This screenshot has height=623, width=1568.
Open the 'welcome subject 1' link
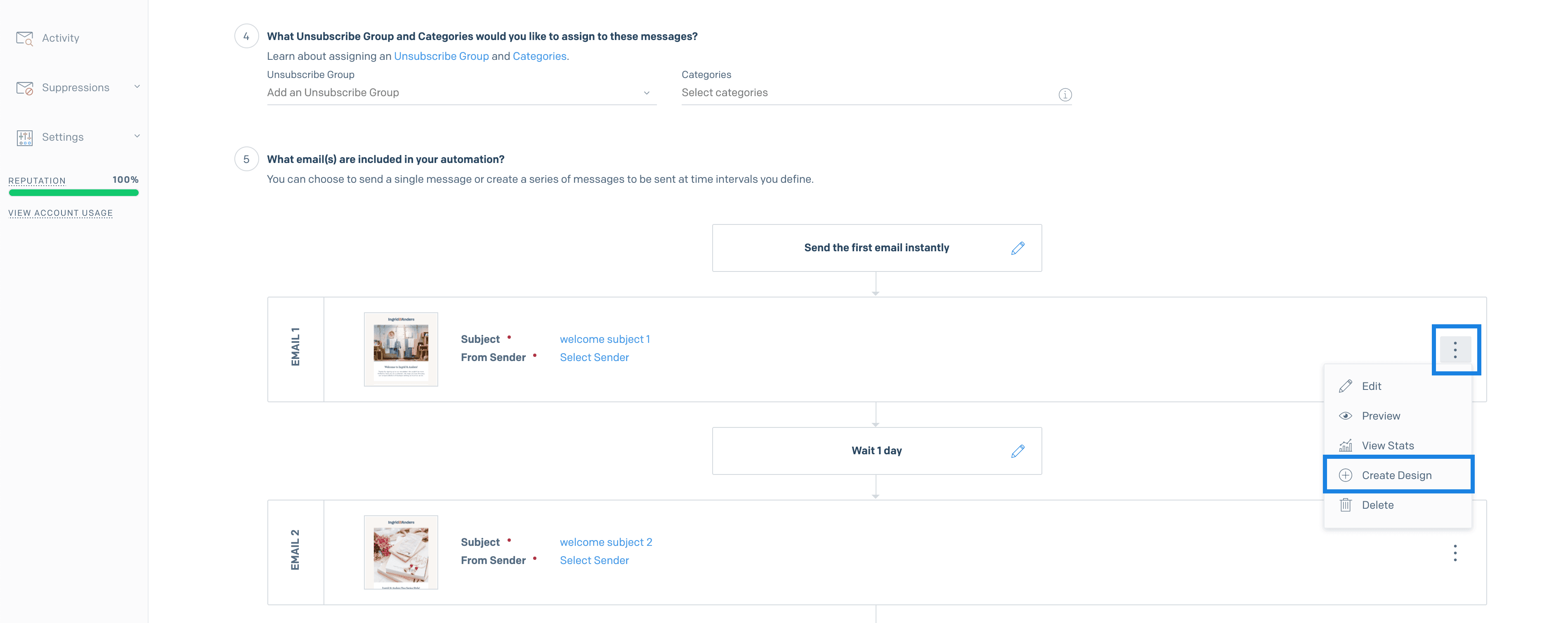pos(605,339)
